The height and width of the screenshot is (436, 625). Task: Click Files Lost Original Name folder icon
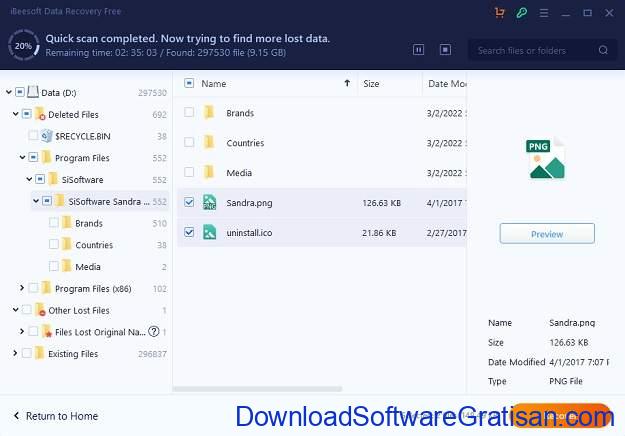click(47, 332)
